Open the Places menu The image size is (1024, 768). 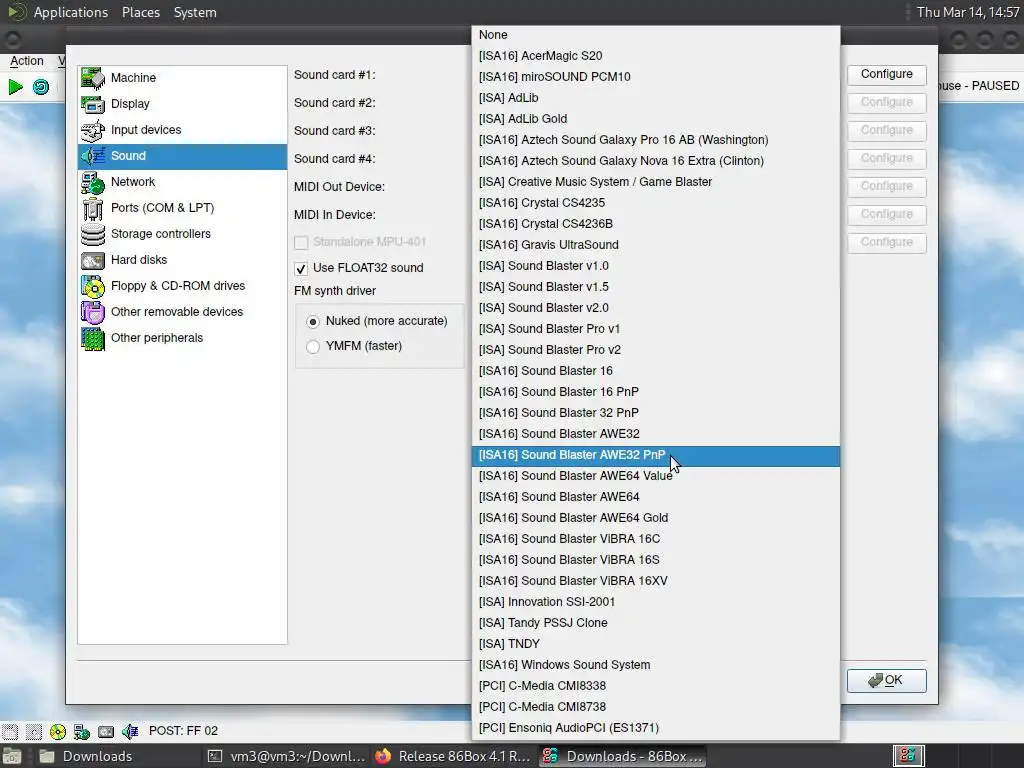point(141,12)
